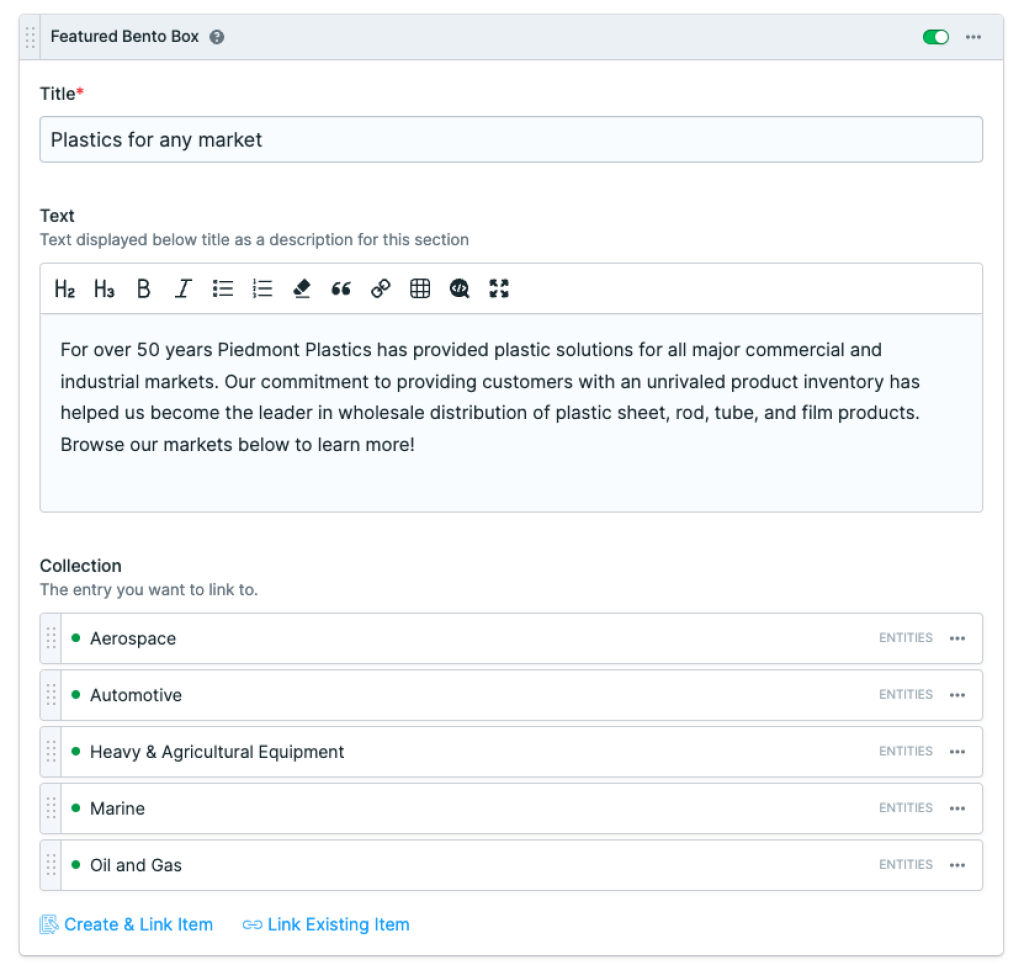This screenshot has height=964, width=1024.
Task: Insert a hyperlink in the Text editor
Action: point(380,289)
